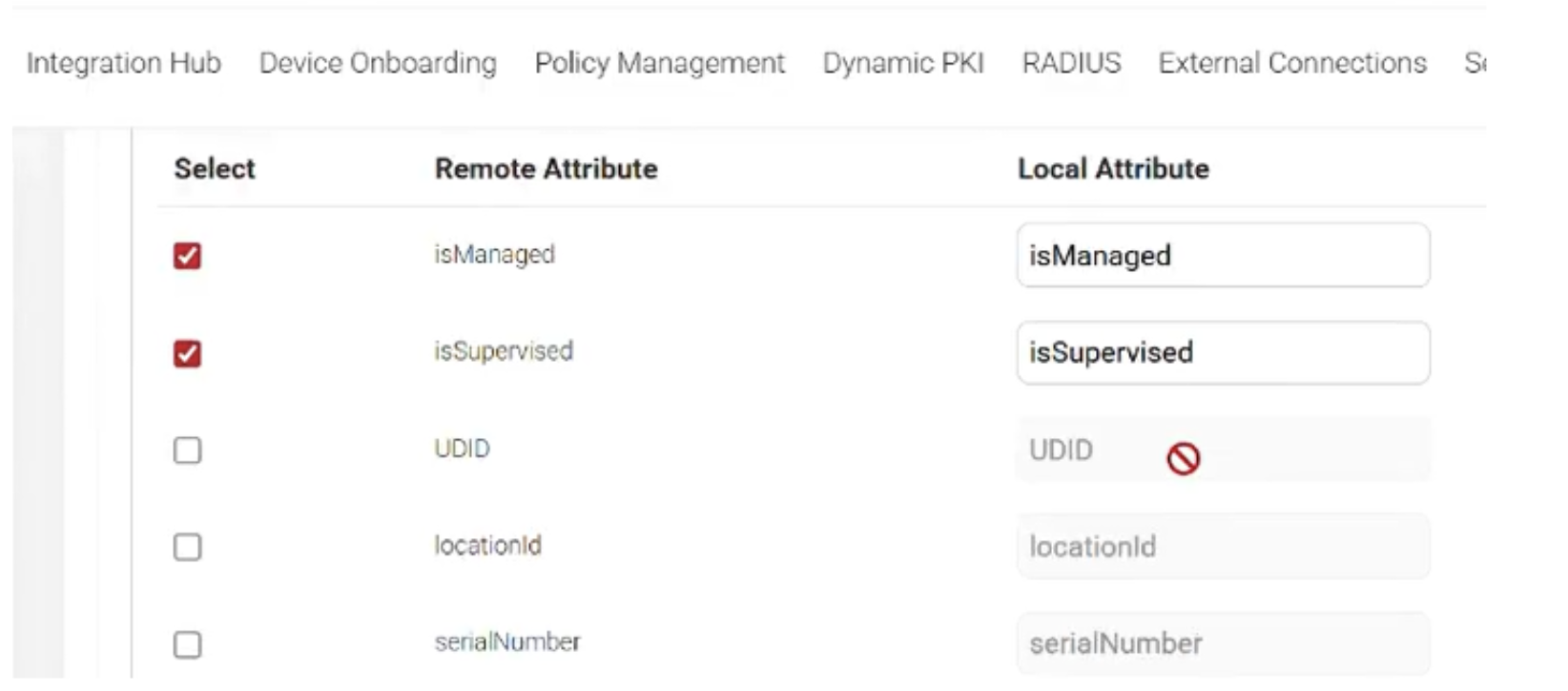This screenshot has width=1568, height=691.
Task: Click the disabled UDID local attribute field
Action: point(1222,450)
